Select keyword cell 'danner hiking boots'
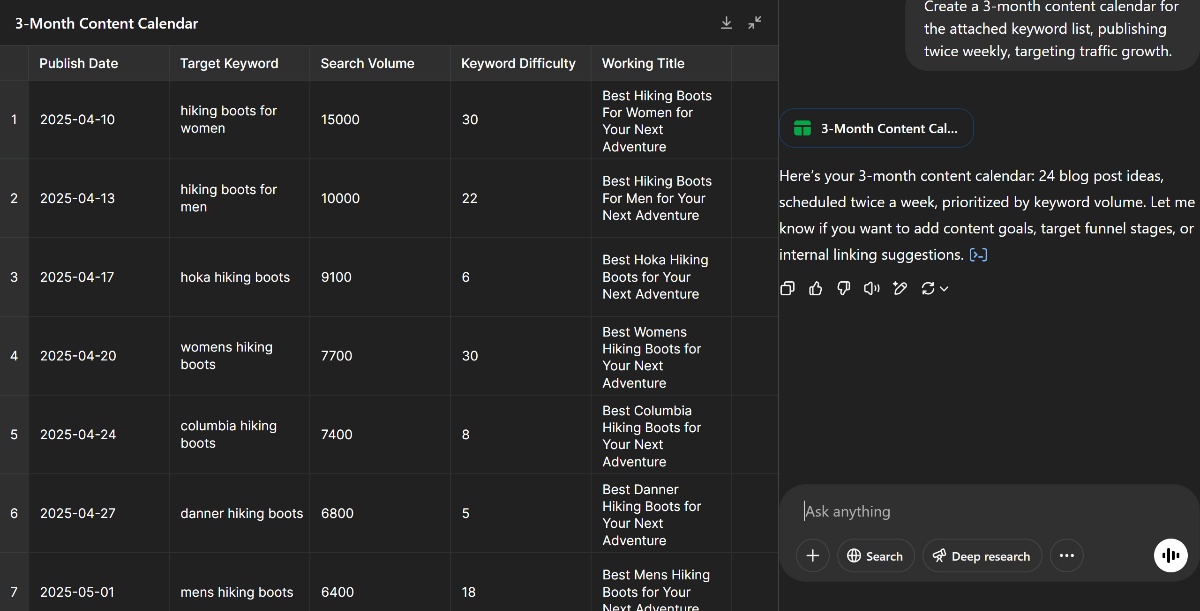This screenshot has height=611, width=1200. pyautogui.click(x=239, y=513)
